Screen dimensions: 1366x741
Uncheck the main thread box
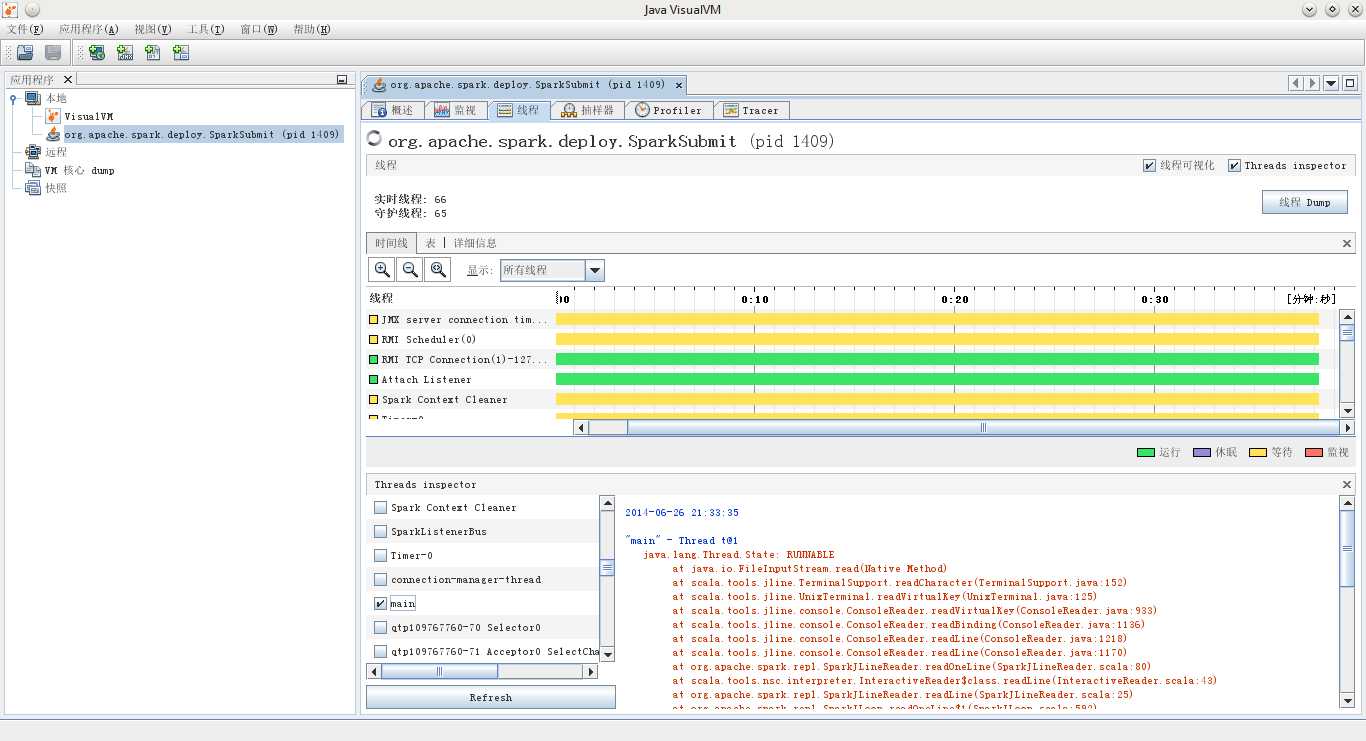coord(380,603)
